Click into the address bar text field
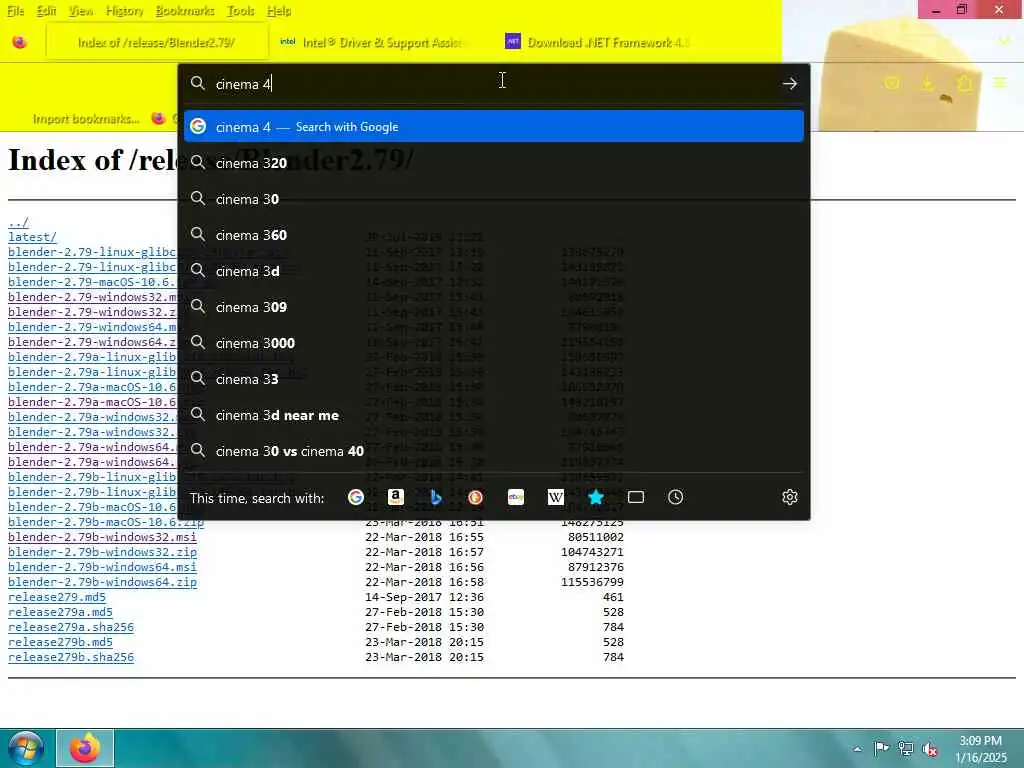This screenshot has height=768, width=1024. point(493,84)
